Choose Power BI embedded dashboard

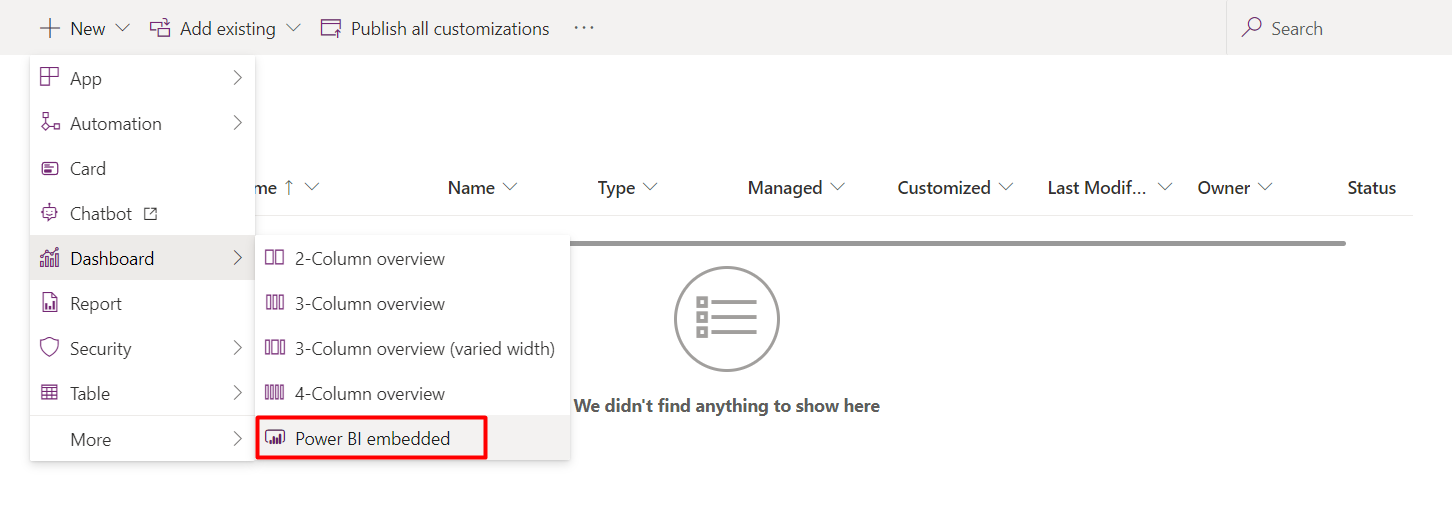(x=412, y=438)
